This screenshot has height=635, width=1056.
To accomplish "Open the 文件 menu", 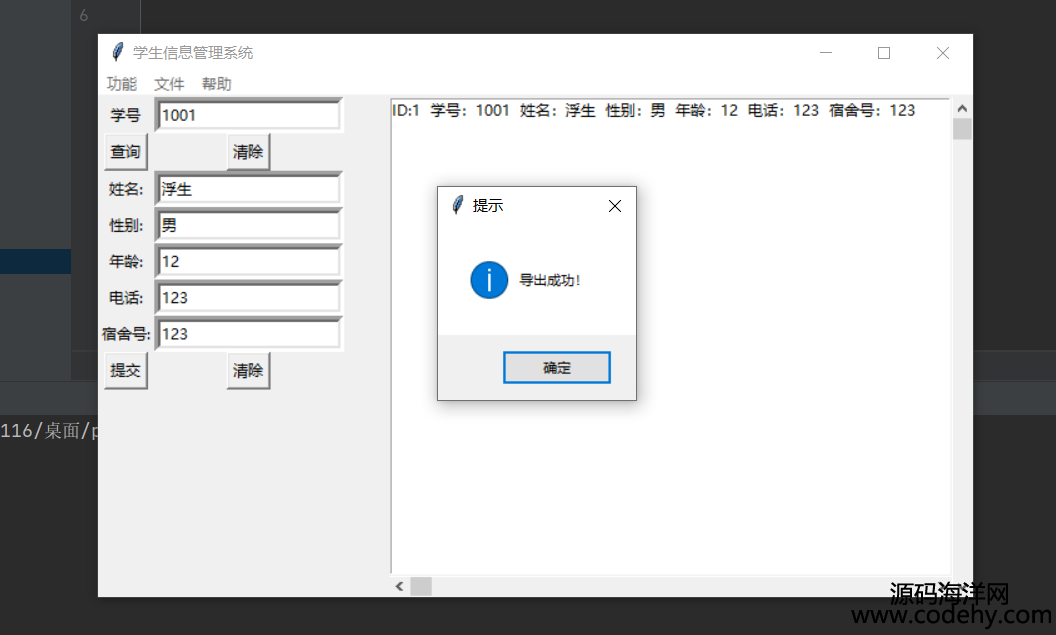I will [x=169, y=84].
